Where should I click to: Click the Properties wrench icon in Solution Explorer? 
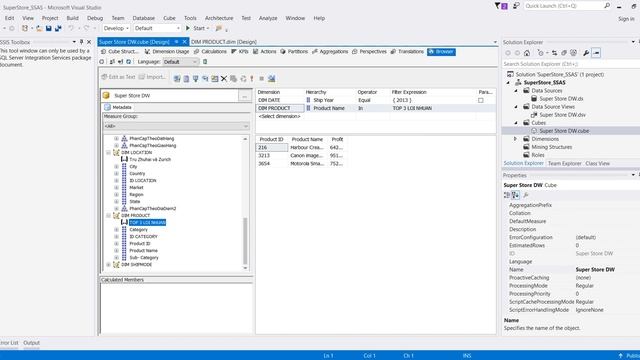586,53
